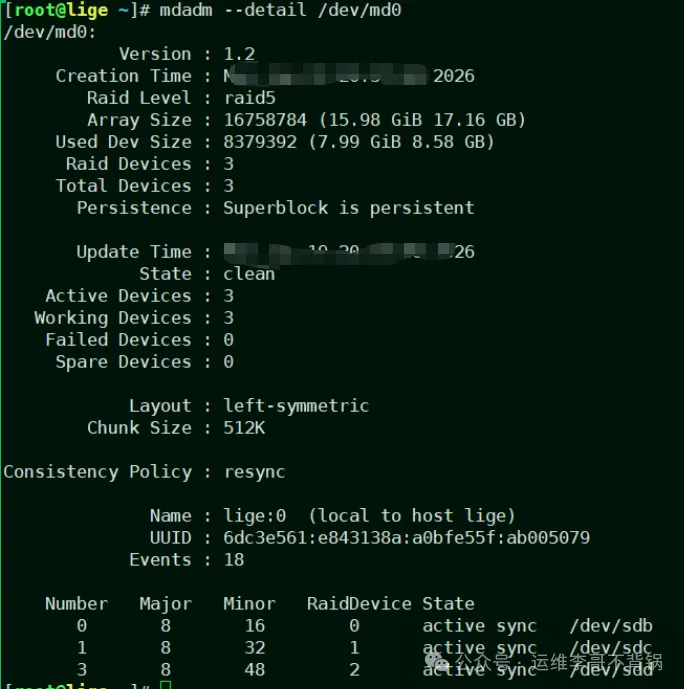
Task: Click the UUID string of the array
Action: point(406,538)
